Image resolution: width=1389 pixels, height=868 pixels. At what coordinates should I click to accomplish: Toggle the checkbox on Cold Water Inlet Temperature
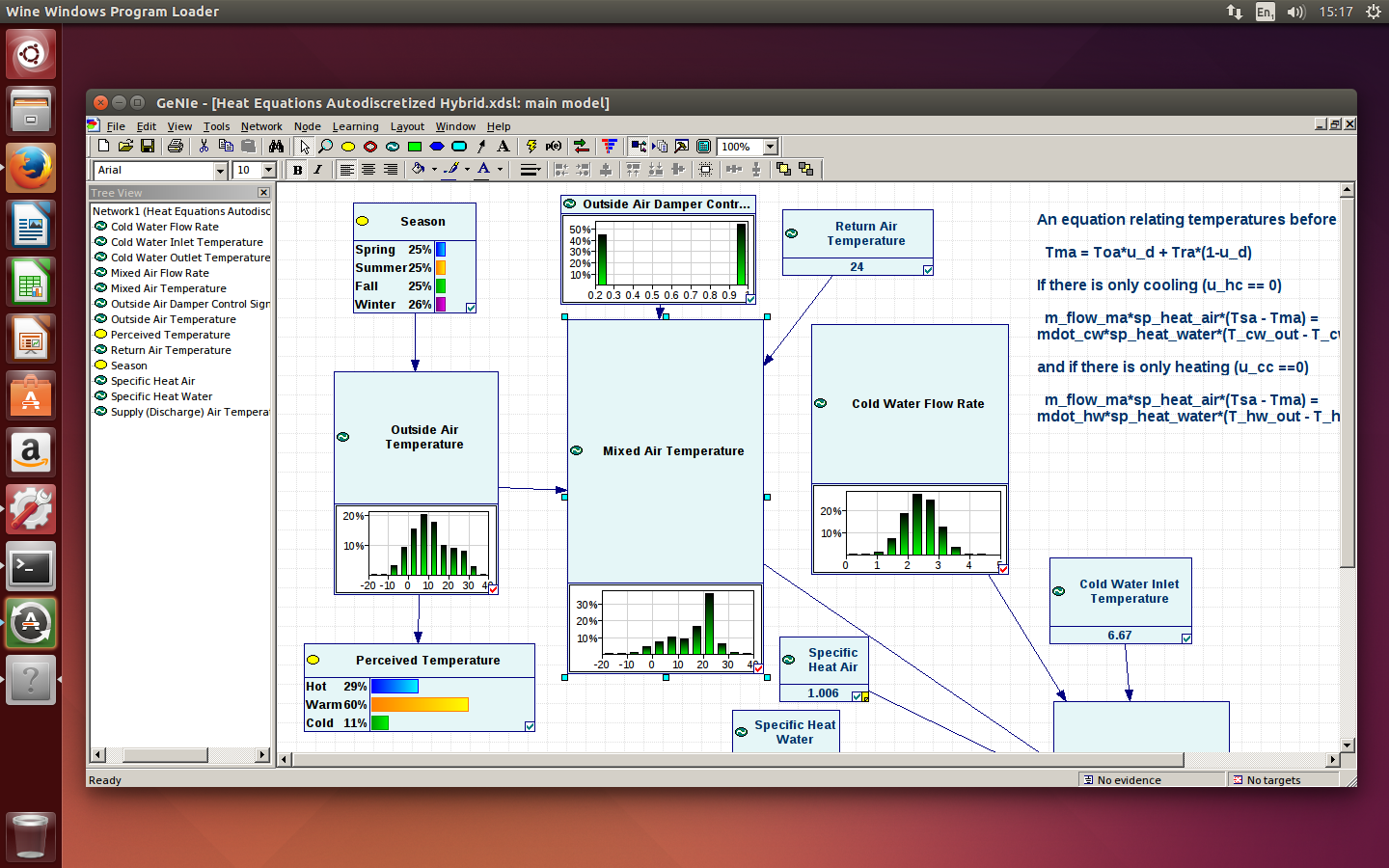(1186, 637)
